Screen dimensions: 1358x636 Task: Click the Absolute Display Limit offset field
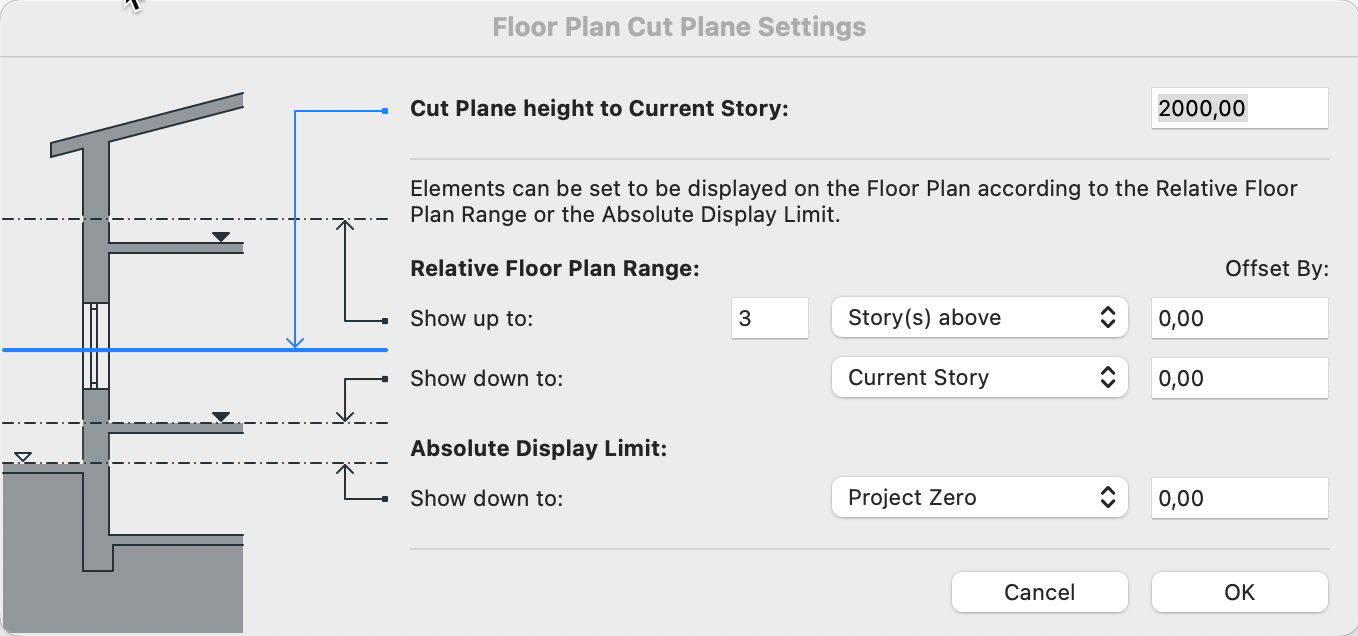pos(1240,498)
